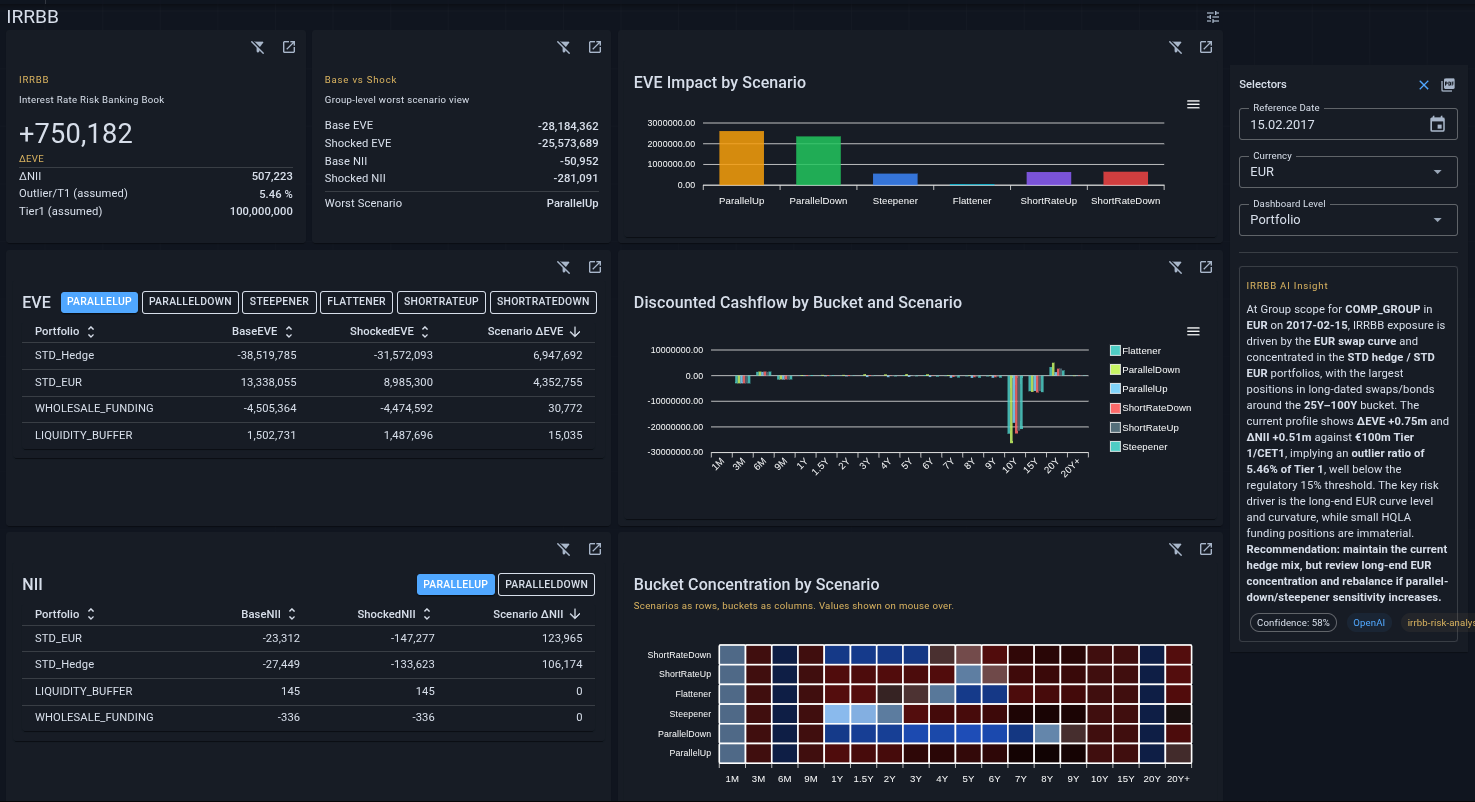This screenshot has width=1475, height=802.
Task: Clear filter on Base vs Shock card
Action: (563, 47)
